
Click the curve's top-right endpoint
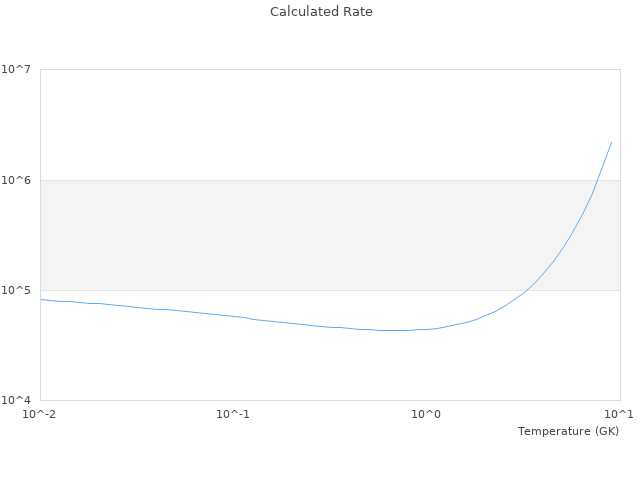coord(611,142)
